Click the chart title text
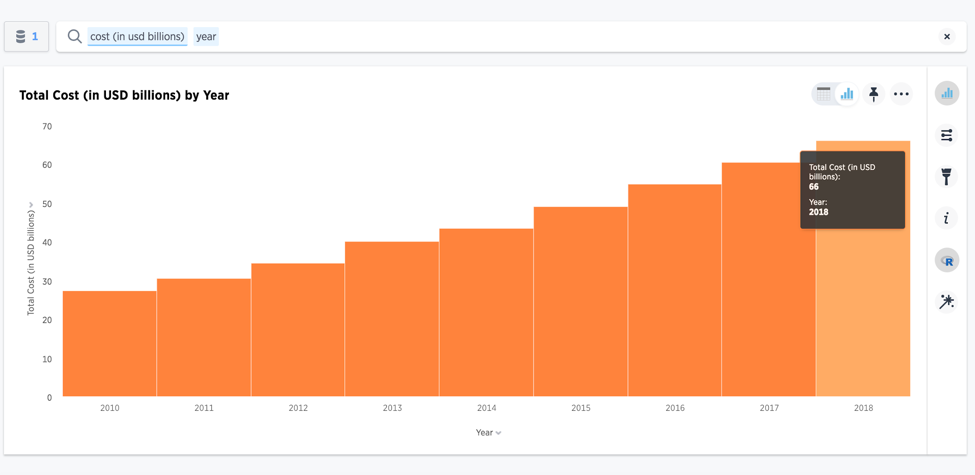 point(124,95)
